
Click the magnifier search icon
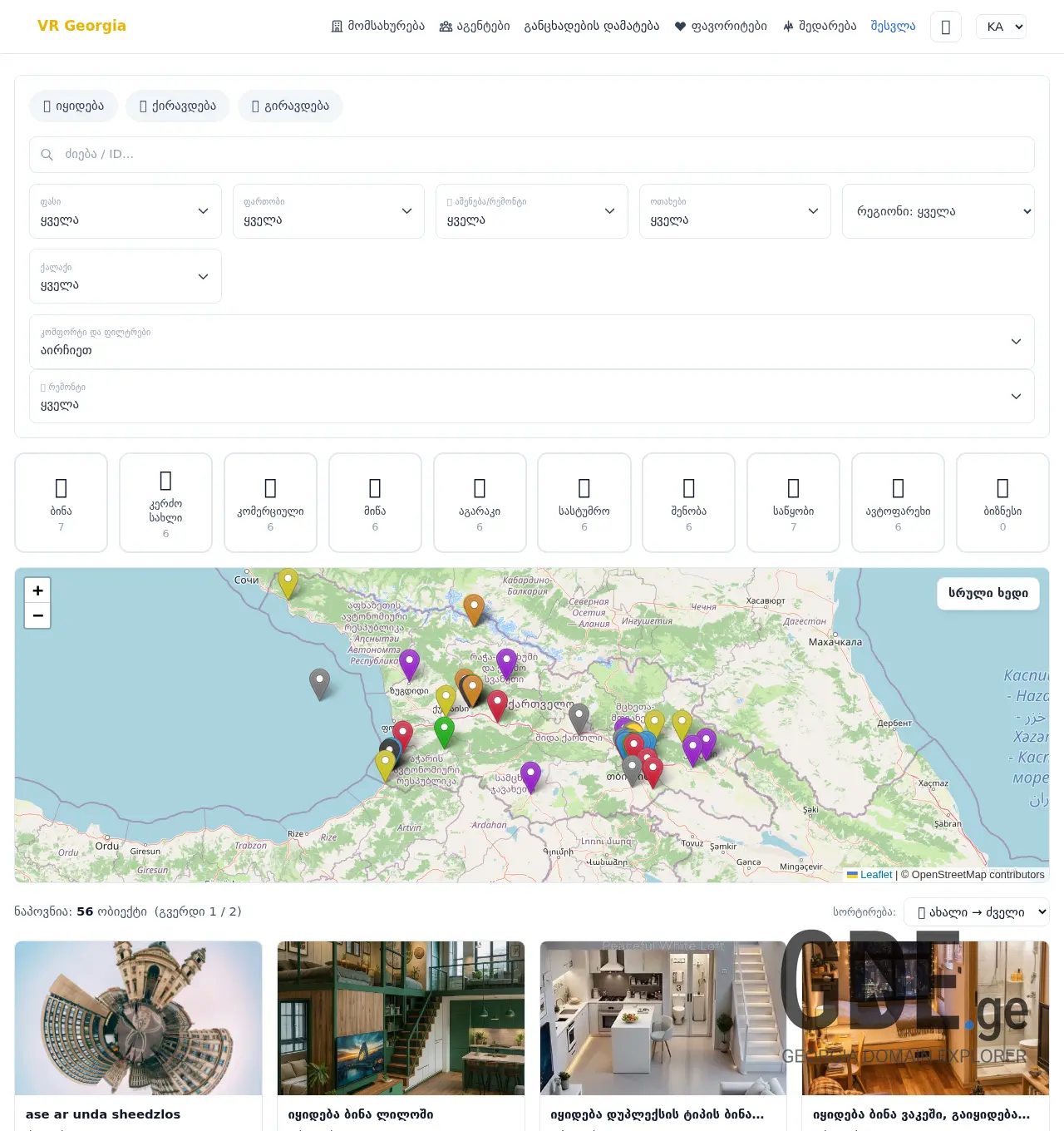[x=47, y=155]
